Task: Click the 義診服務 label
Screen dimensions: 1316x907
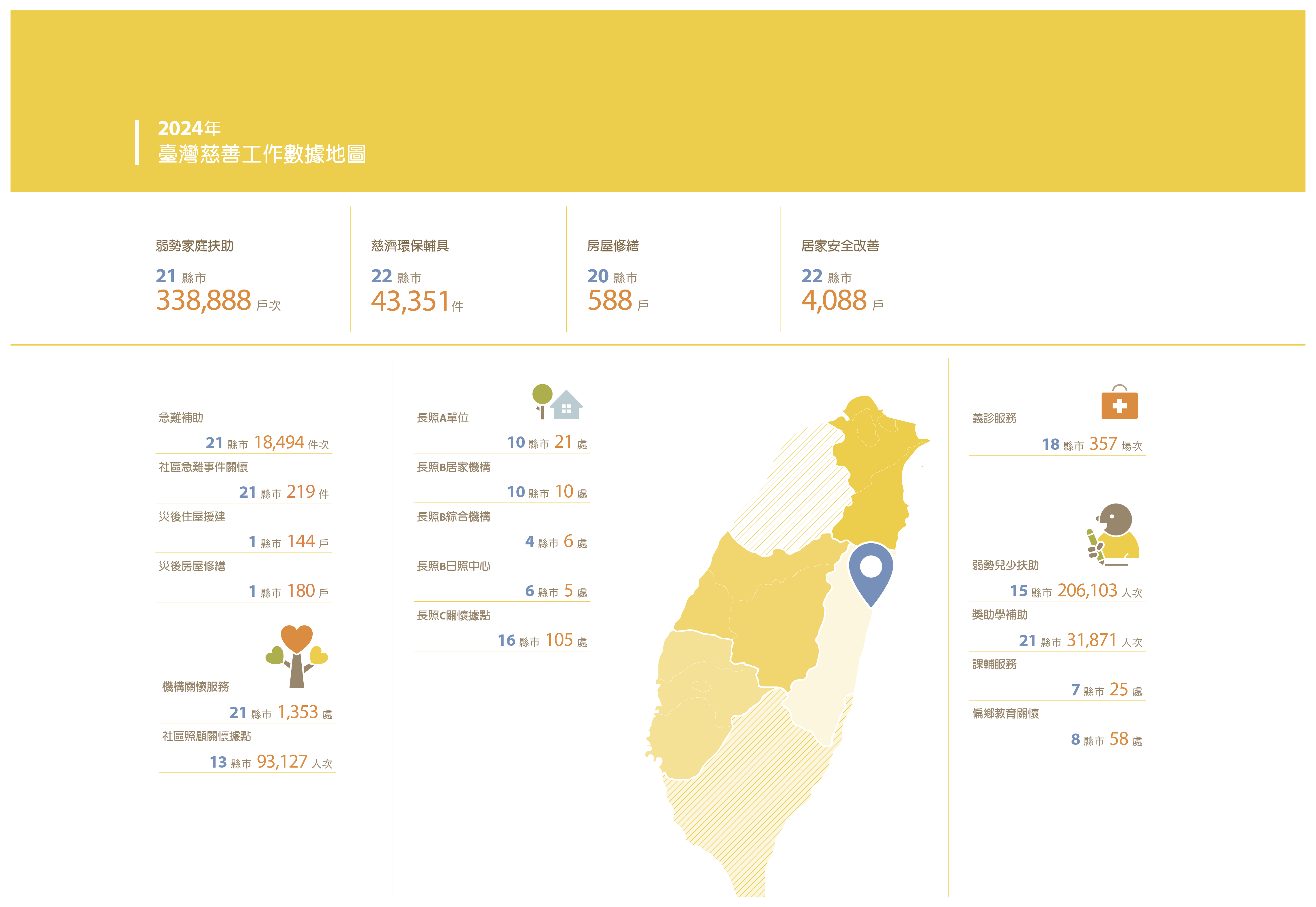Action: click(x=994, y=418)
